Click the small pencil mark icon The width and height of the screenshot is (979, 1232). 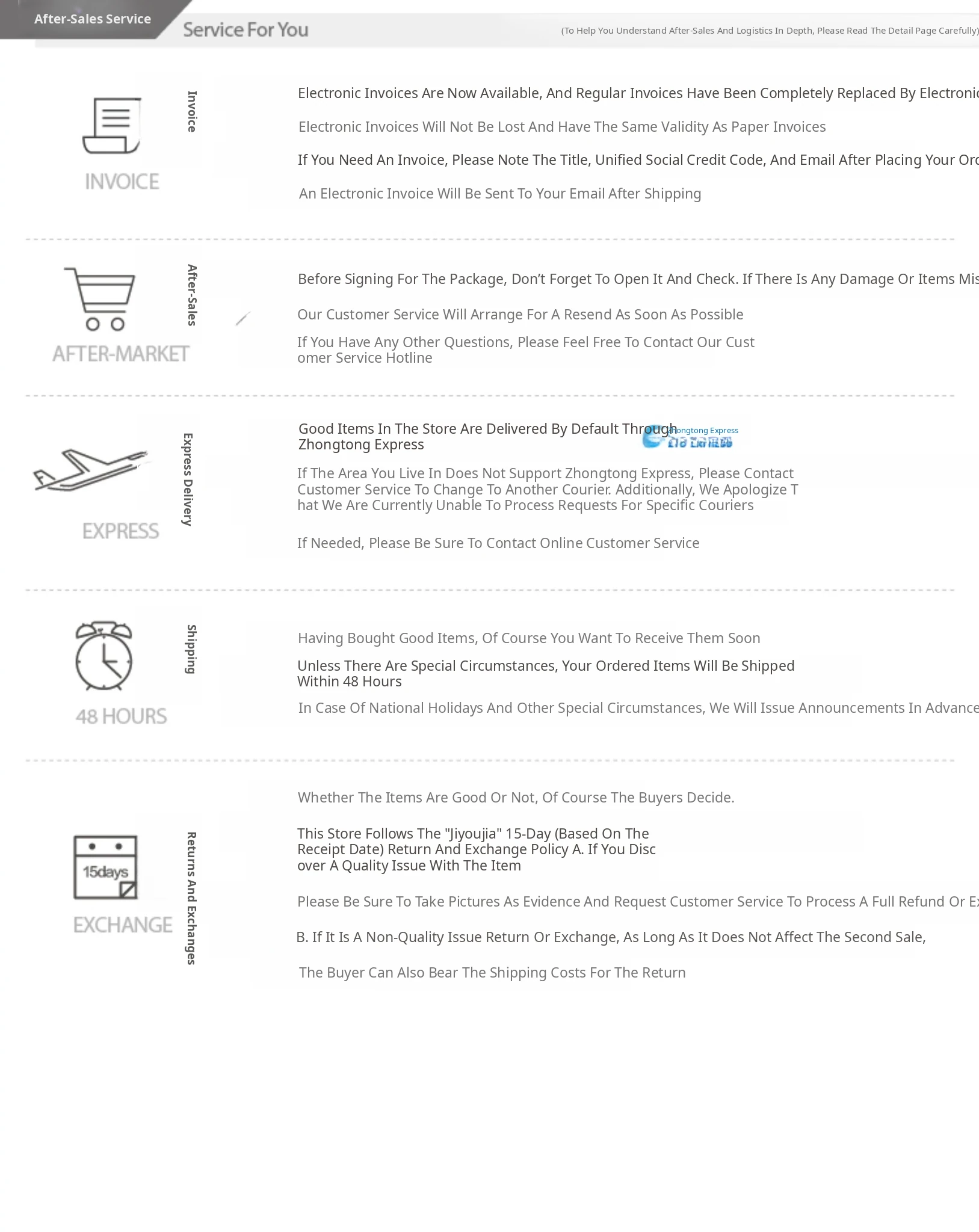(242, 319)
